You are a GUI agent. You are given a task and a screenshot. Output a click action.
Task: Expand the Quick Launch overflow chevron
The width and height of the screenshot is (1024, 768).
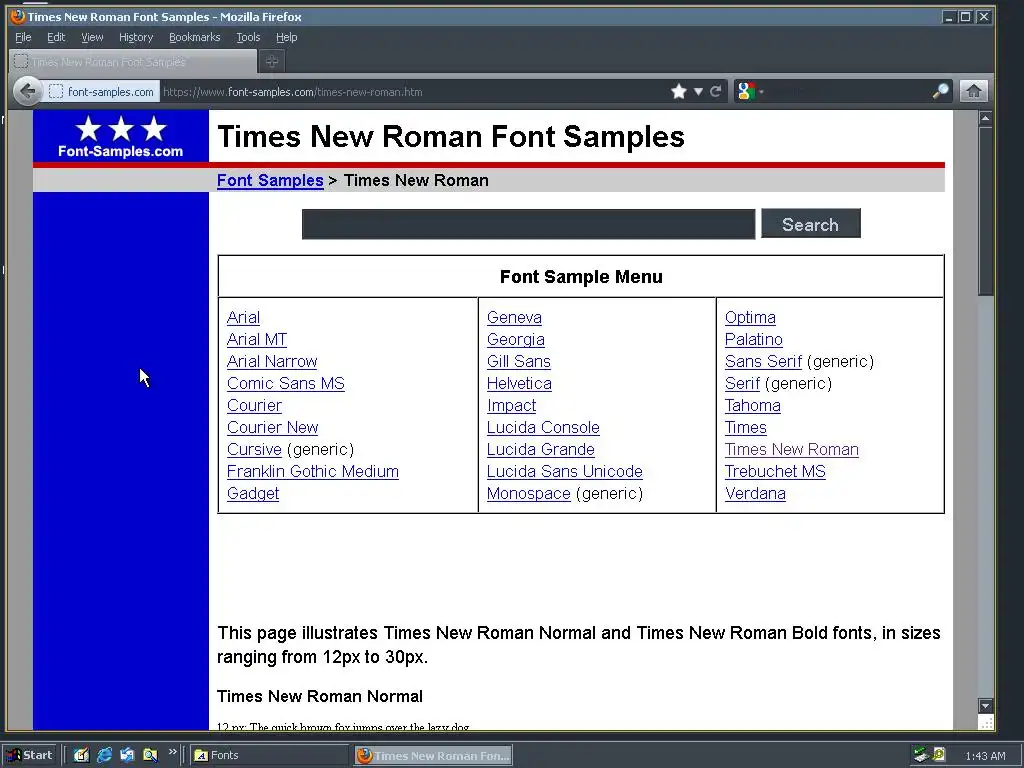[x=172, y=752]
